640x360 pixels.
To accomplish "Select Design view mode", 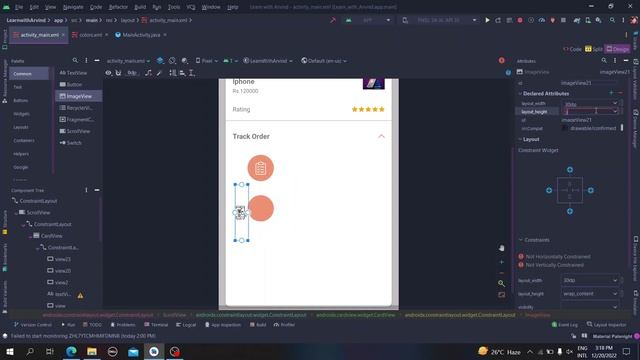I will point(617,49).
